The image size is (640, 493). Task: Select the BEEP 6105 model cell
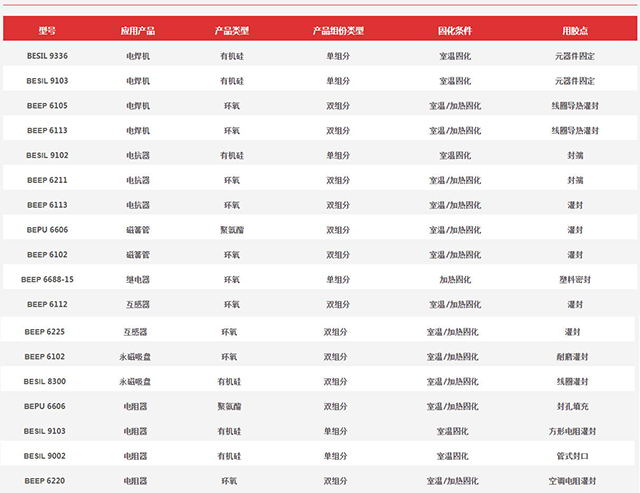coord(47,105)
